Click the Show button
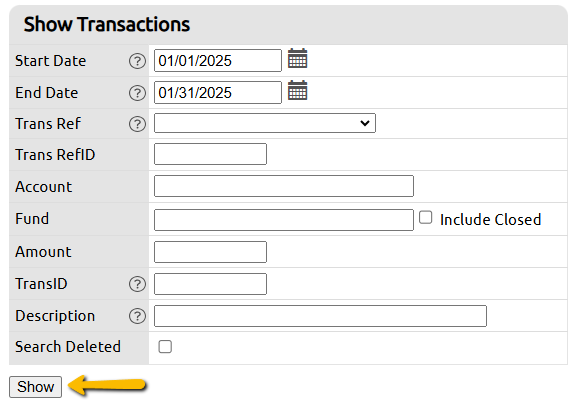575x403 pixels. point(36,387)
